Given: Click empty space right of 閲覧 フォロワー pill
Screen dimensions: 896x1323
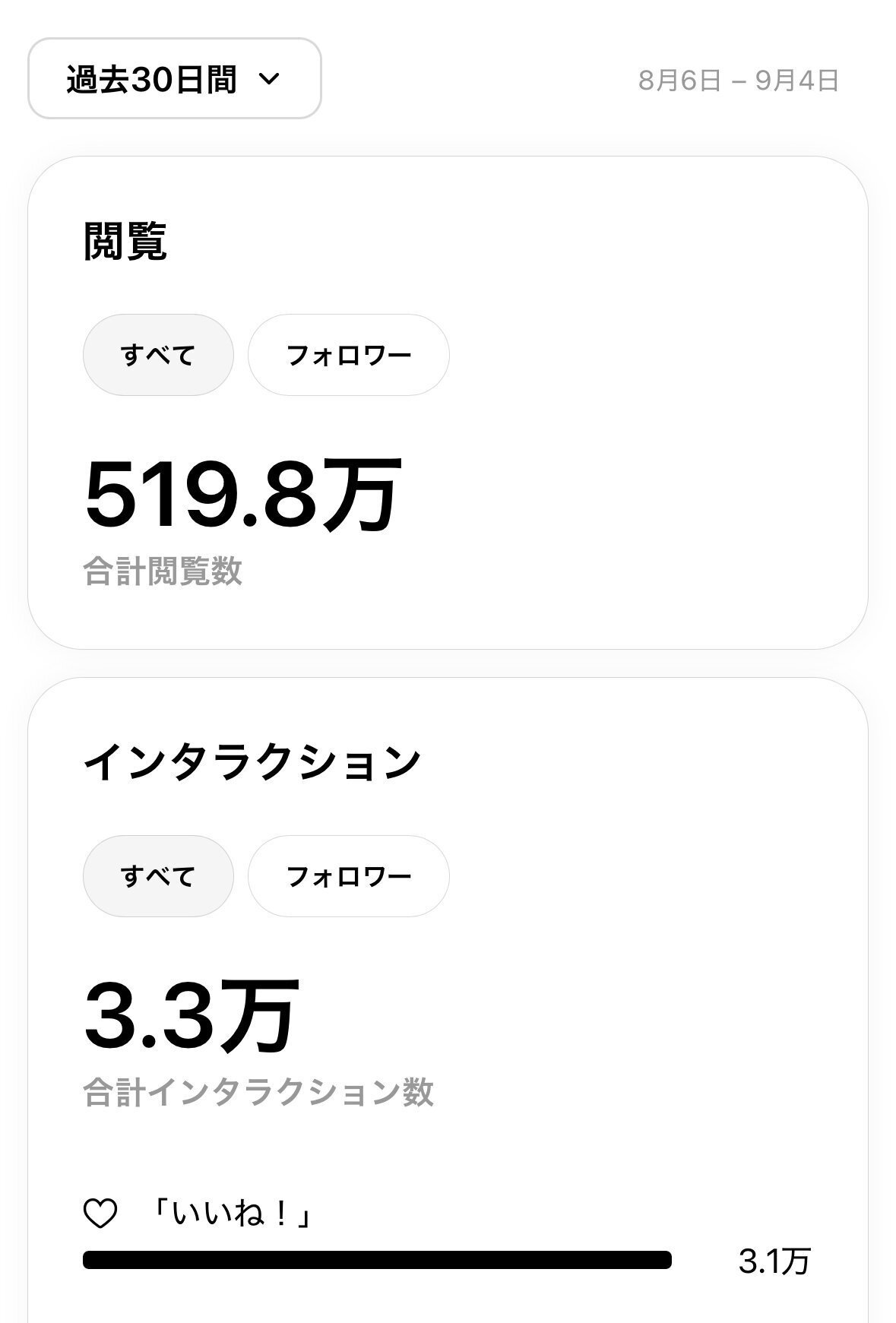Looking at the screenshot, I should tap(646, 355).
